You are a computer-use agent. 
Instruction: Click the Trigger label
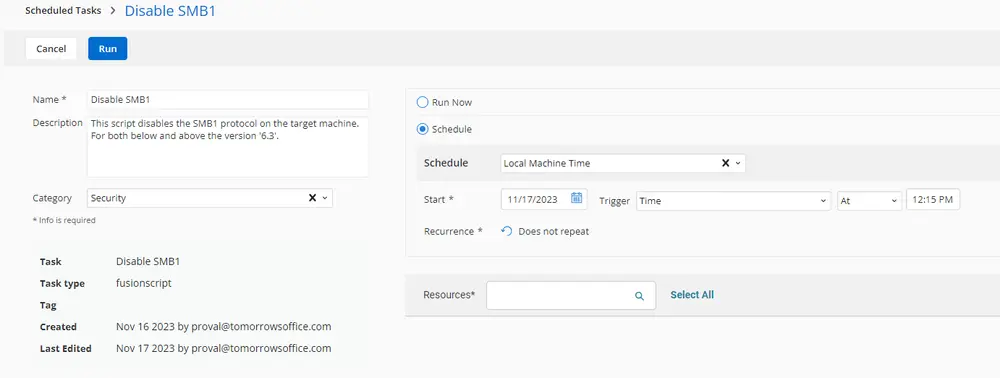pos(615,201)
